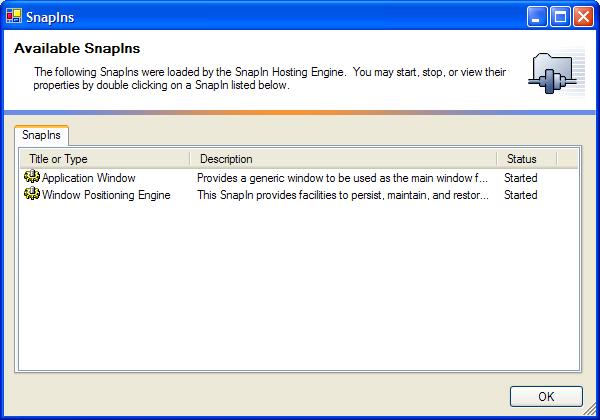Sort by Description column header
This screenshot has width=600, height=420.
coord(343,159)
